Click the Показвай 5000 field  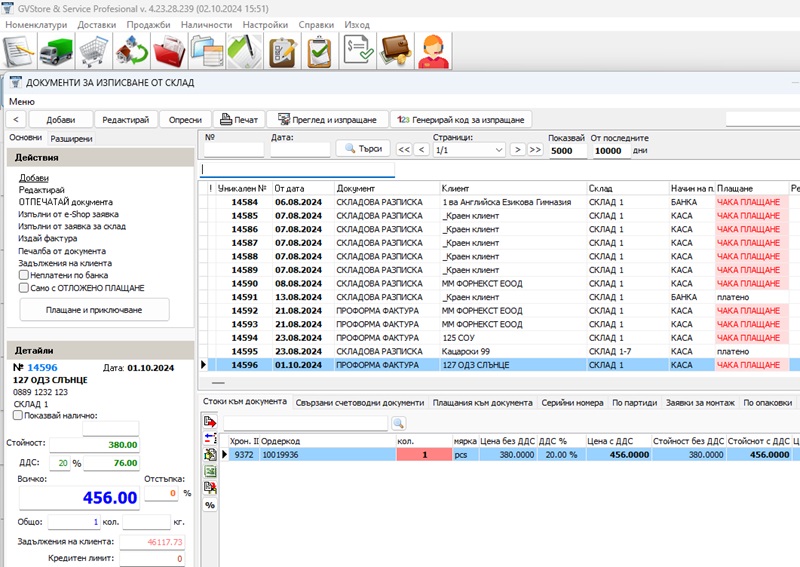click(568, 151)
